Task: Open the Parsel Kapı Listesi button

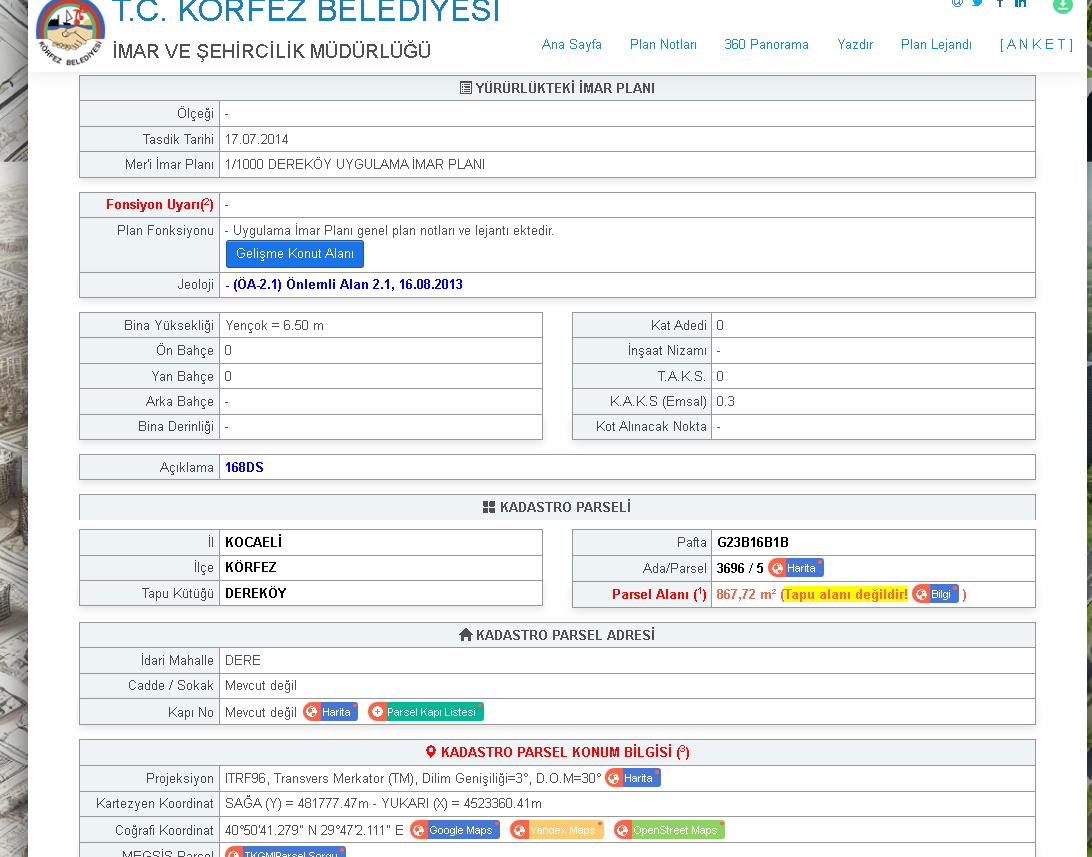Action: (x=426, y=712)
